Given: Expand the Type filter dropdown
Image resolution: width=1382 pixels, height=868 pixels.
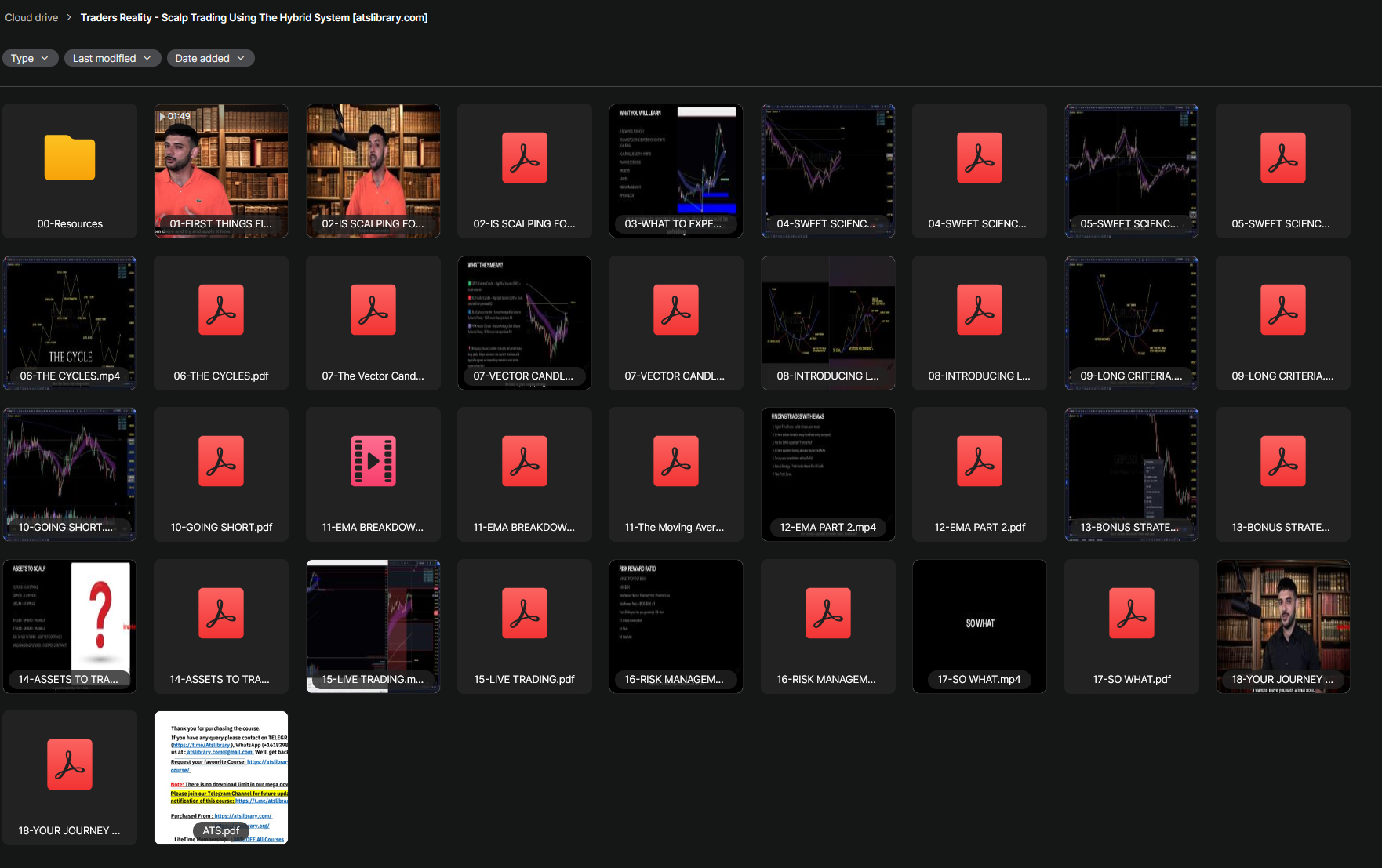Looking at the screenshot, I should (30, 58).
